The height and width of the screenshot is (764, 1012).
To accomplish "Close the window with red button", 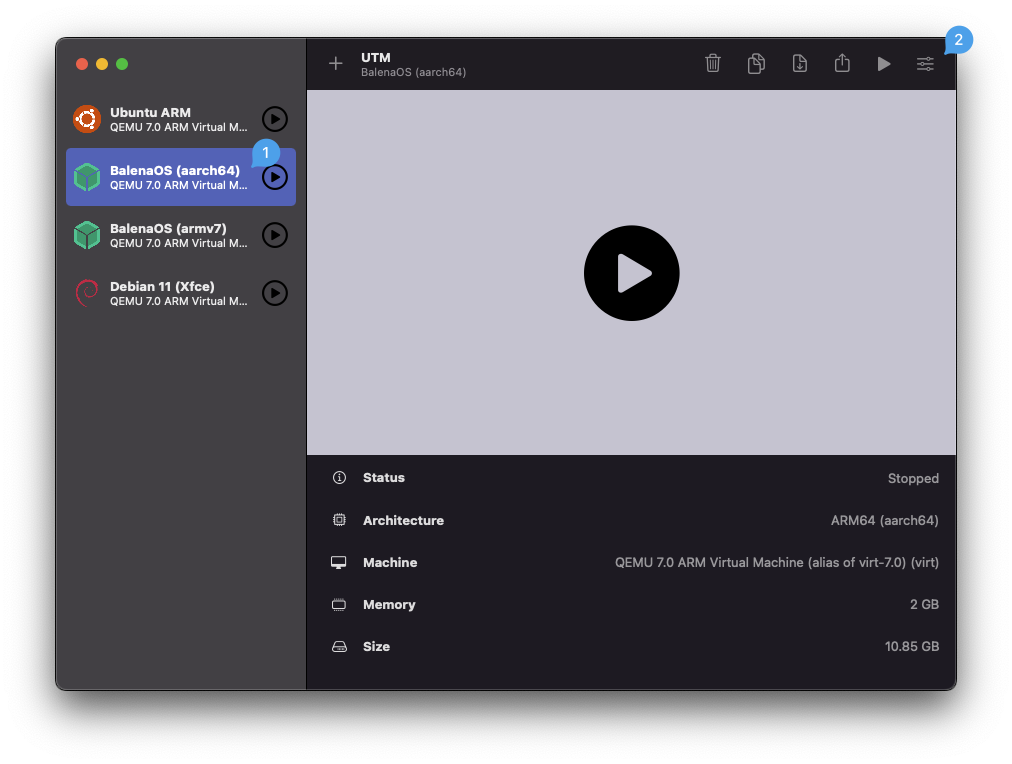I will (82, 64).
